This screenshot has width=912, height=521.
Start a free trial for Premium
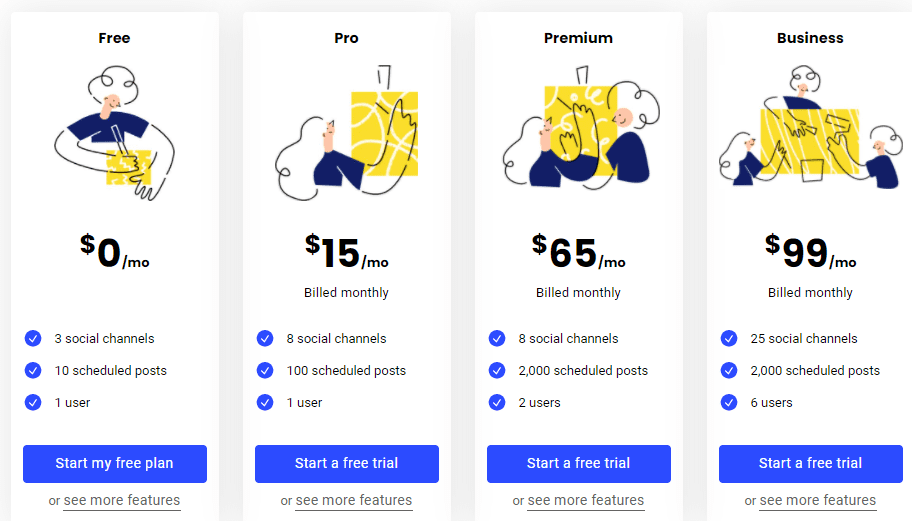click(x=579, y=464)
